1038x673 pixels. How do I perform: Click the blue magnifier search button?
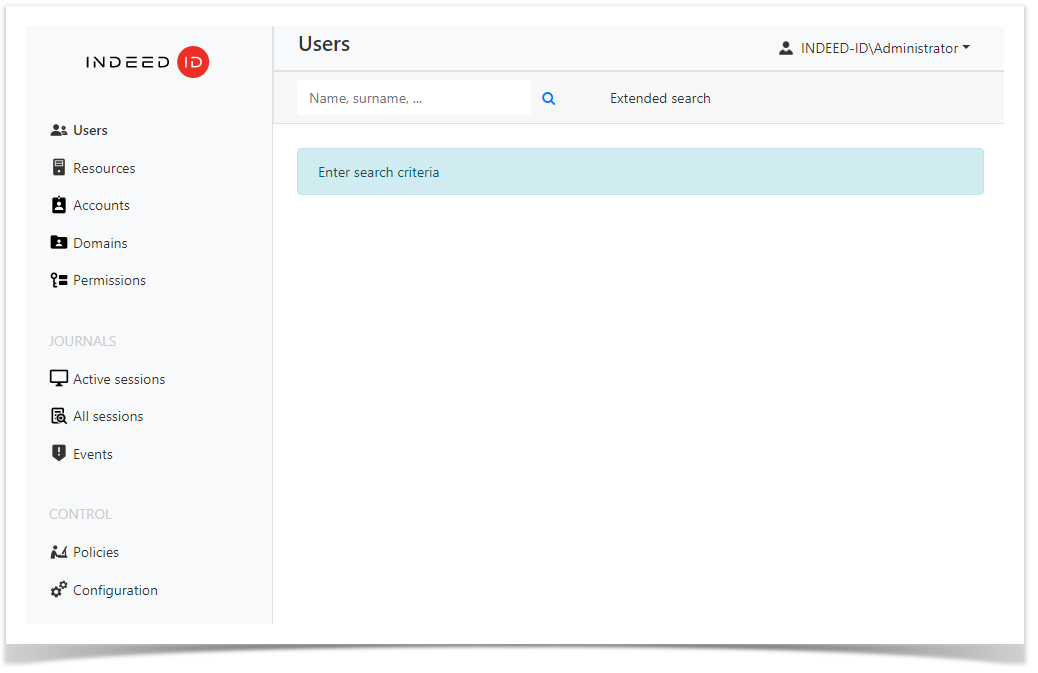[x=548, y=98]
